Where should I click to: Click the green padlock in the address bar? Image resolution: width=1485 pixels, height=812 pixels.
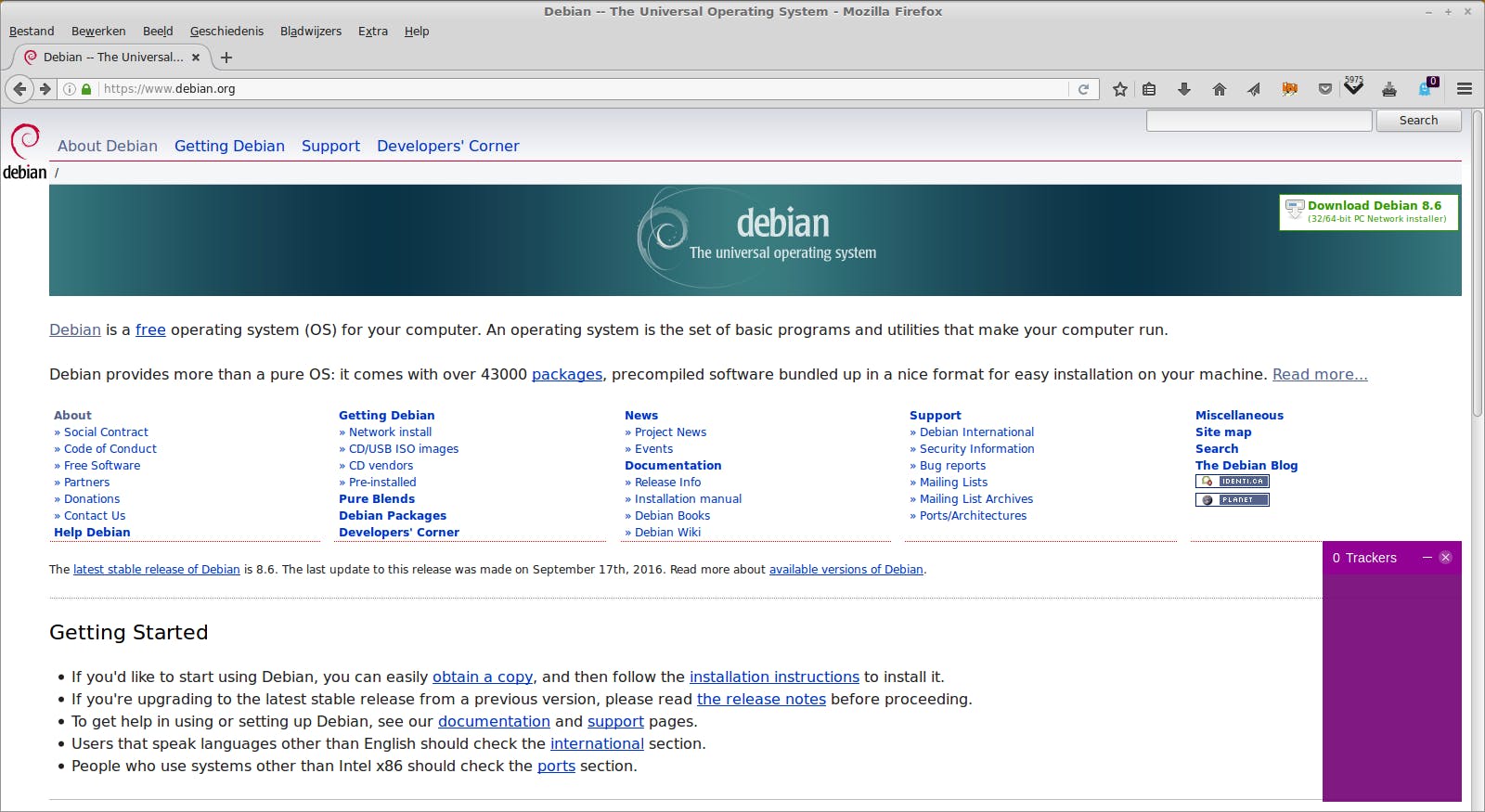[86, 89]
